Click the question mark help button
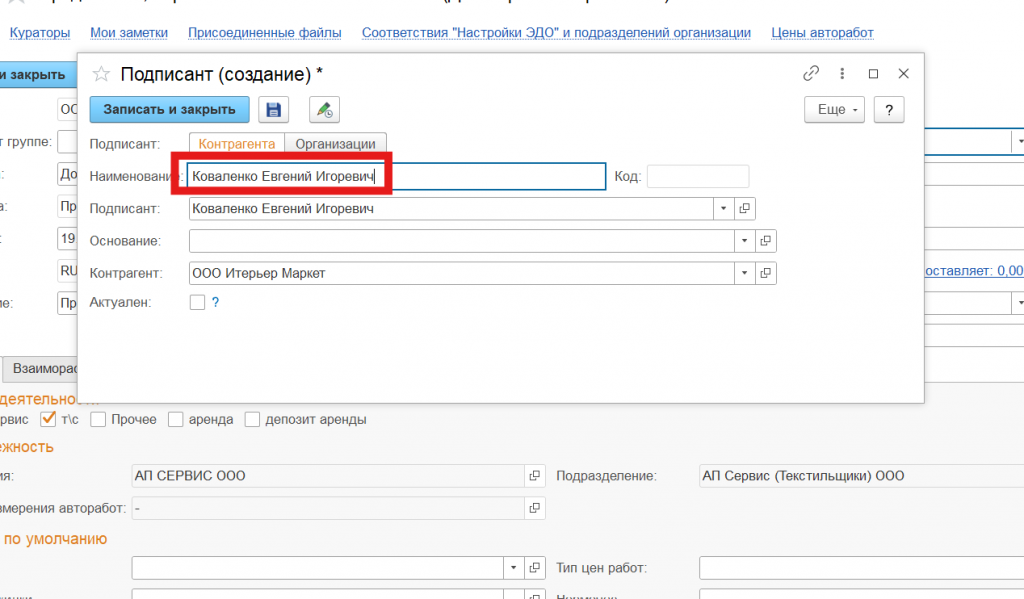Image resolution: width=1024 pixels, height=599 pixels. click(x=888, y=109)
